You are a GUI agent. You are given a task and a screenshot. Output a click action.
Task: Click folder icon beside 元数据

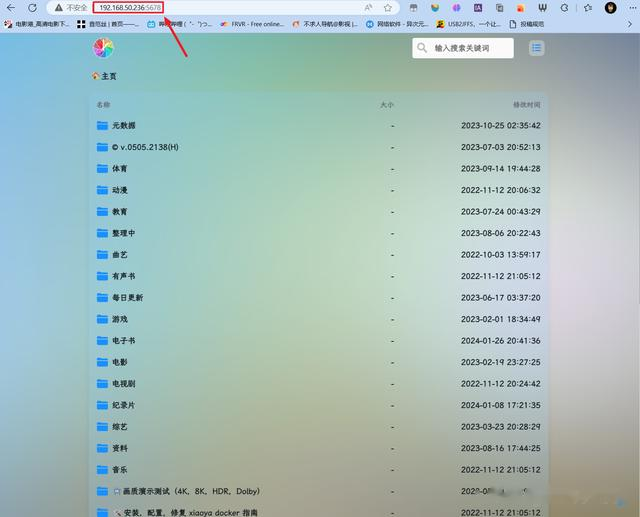[x=102, y=125]
